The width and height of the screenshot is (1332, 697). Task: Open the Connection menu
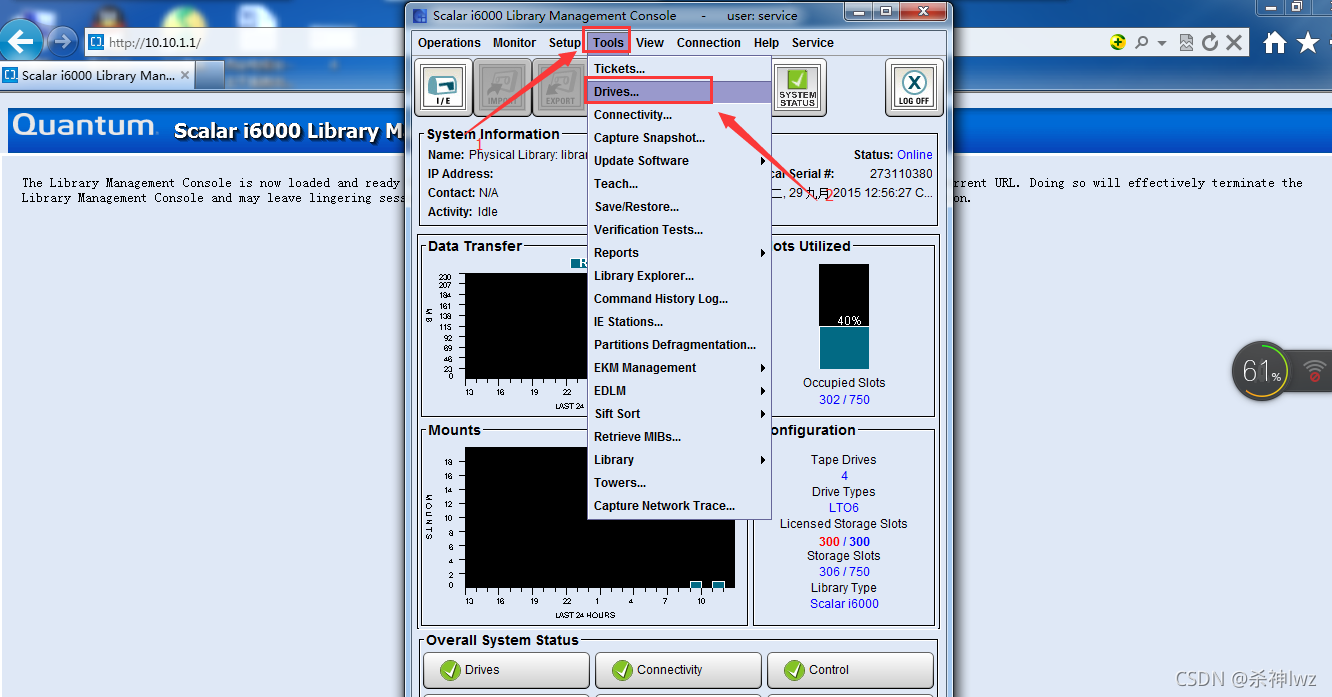coord(709,43)
